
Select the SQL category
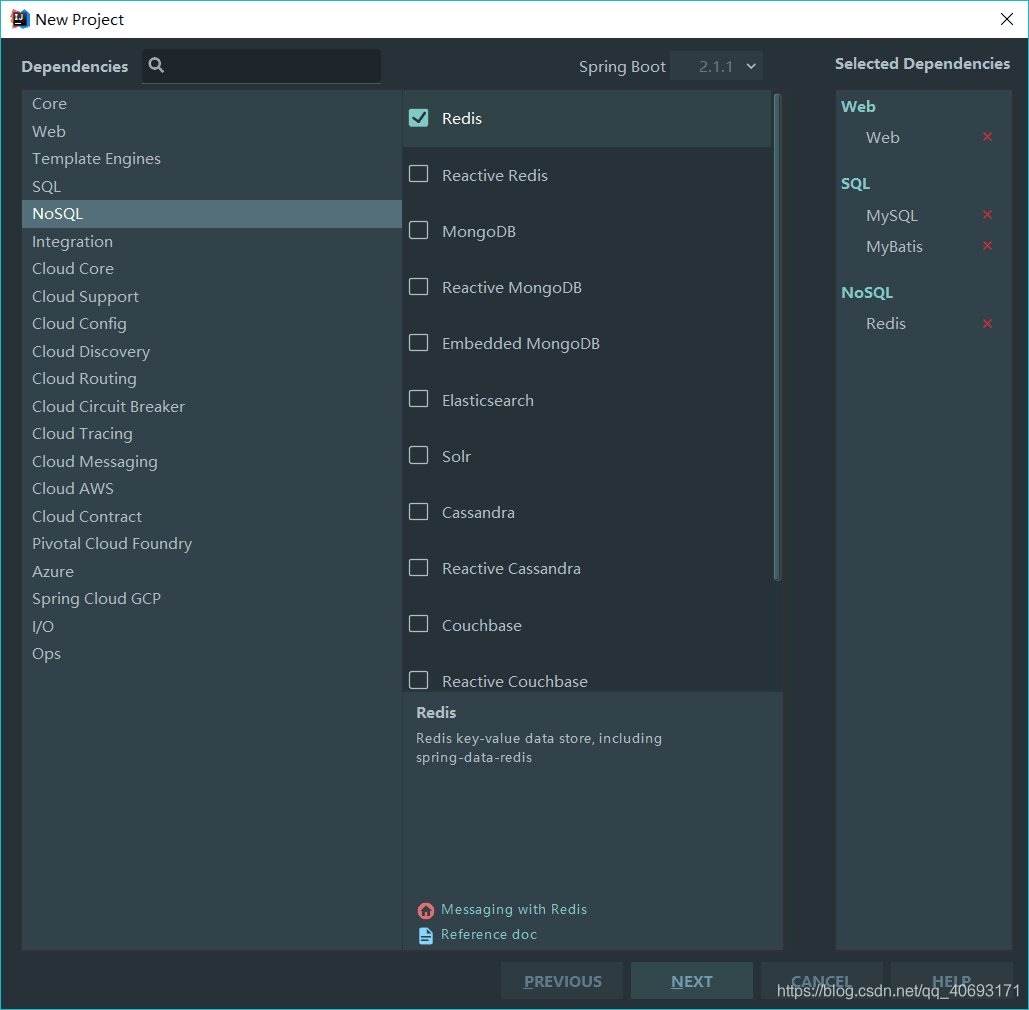tap(211, 186)
